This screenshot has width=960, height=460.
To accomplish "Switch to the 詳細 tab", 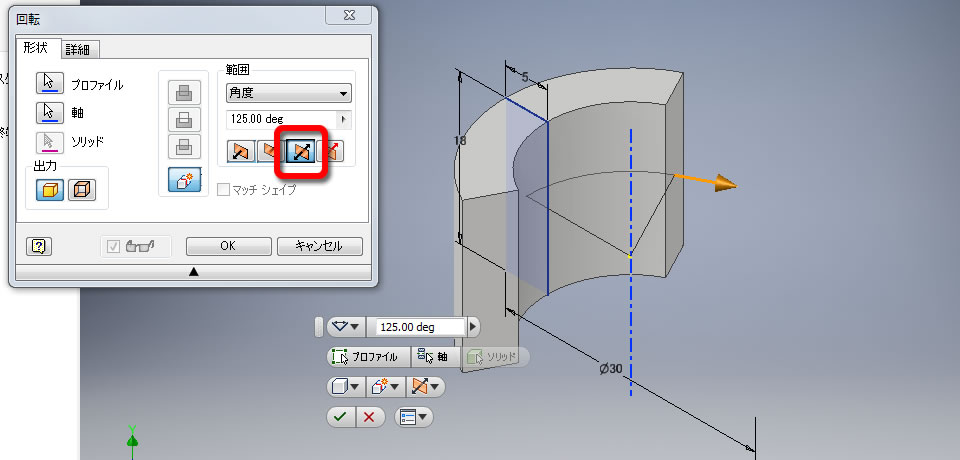I will click(x=81, y=49).
